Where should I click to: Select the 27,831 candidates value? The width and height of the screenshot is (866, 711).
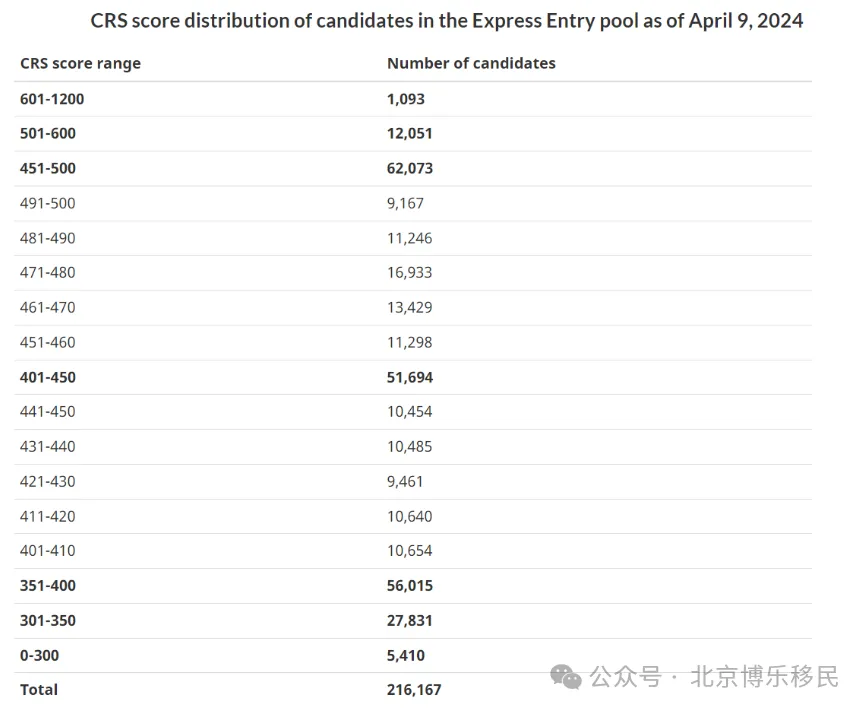click(409, 620)
